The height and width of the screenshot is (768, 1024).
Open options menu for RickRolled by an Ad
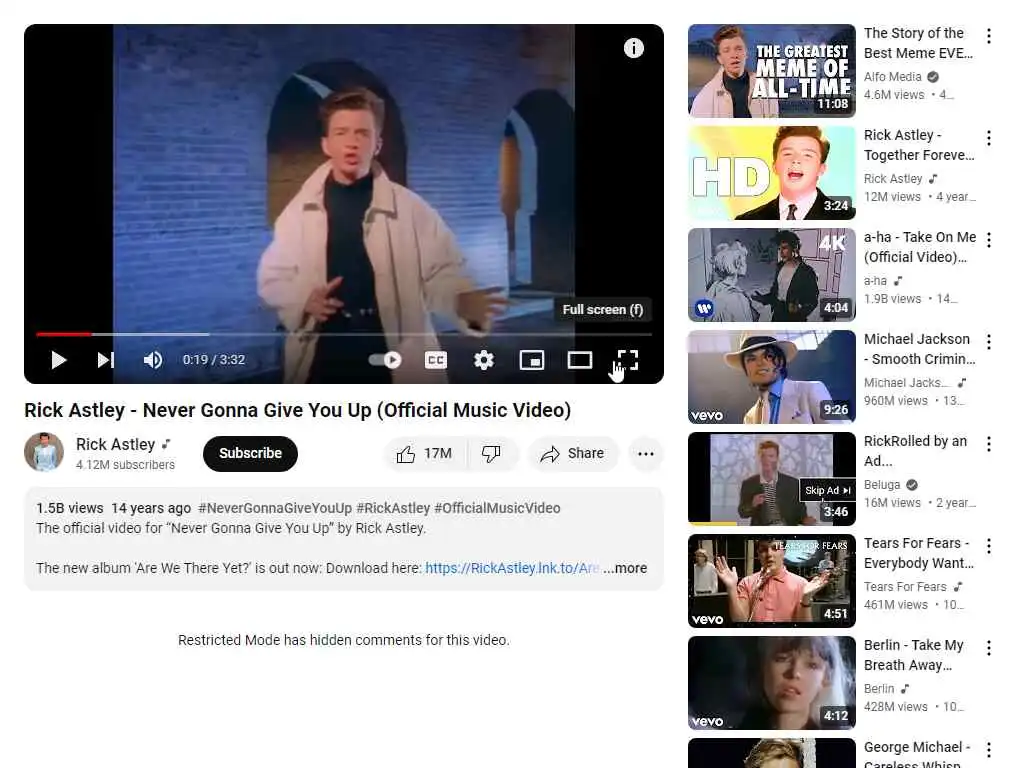pyautogui.click(x=989, y=444)
